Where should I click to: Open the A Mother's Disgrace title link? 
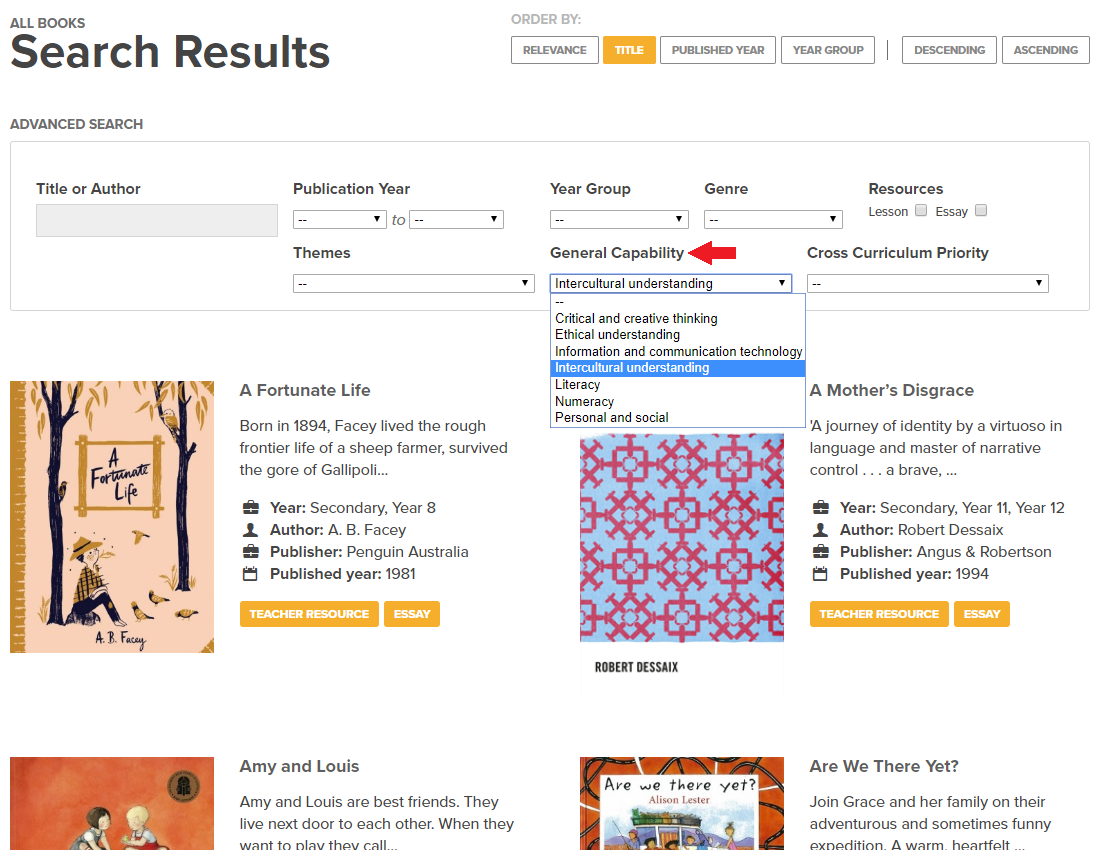(x=892, y=391)
